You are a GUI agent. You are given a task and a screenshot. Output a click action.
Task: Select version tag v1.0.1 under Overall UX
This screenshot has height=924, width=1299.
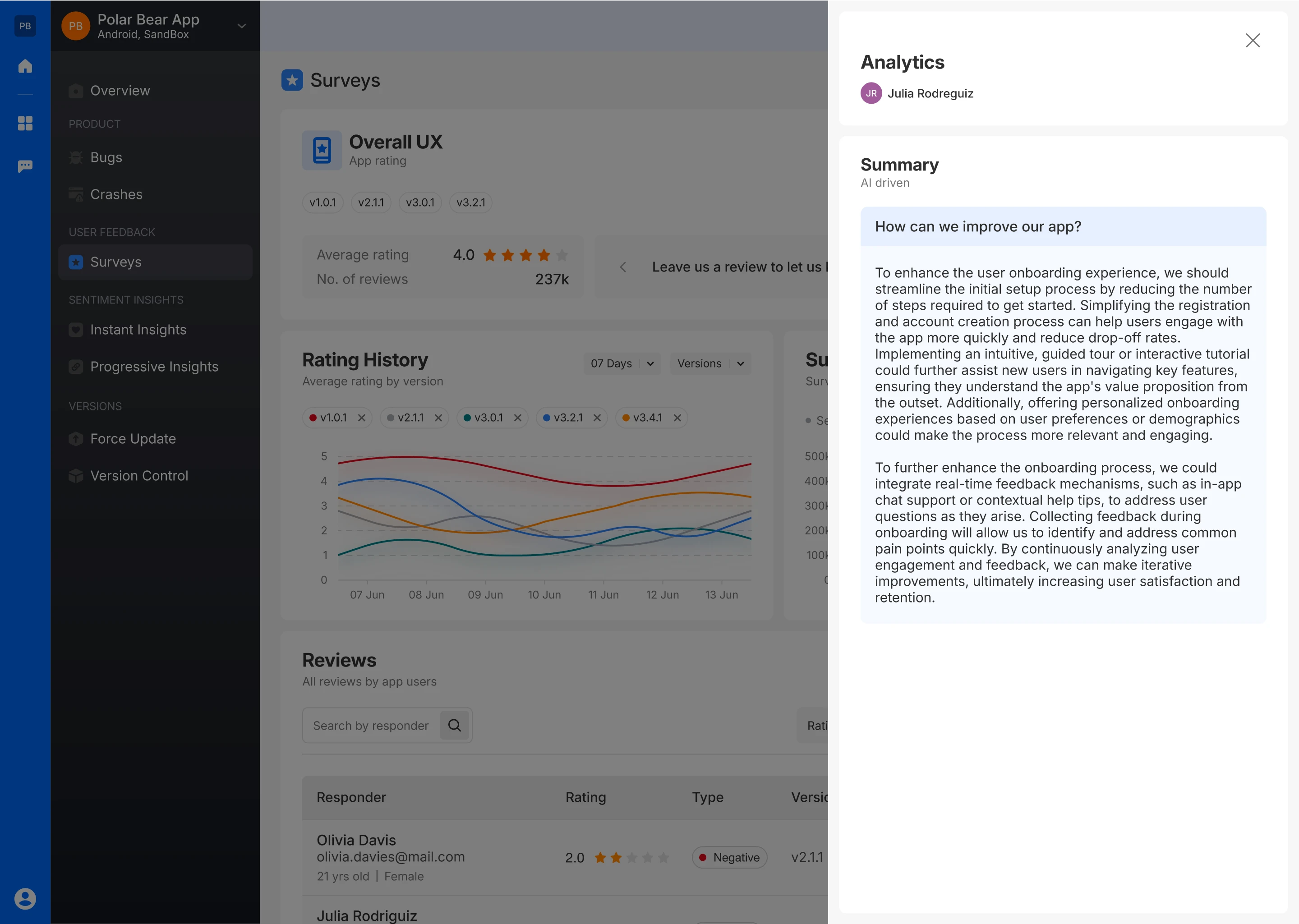click(322, 202)
